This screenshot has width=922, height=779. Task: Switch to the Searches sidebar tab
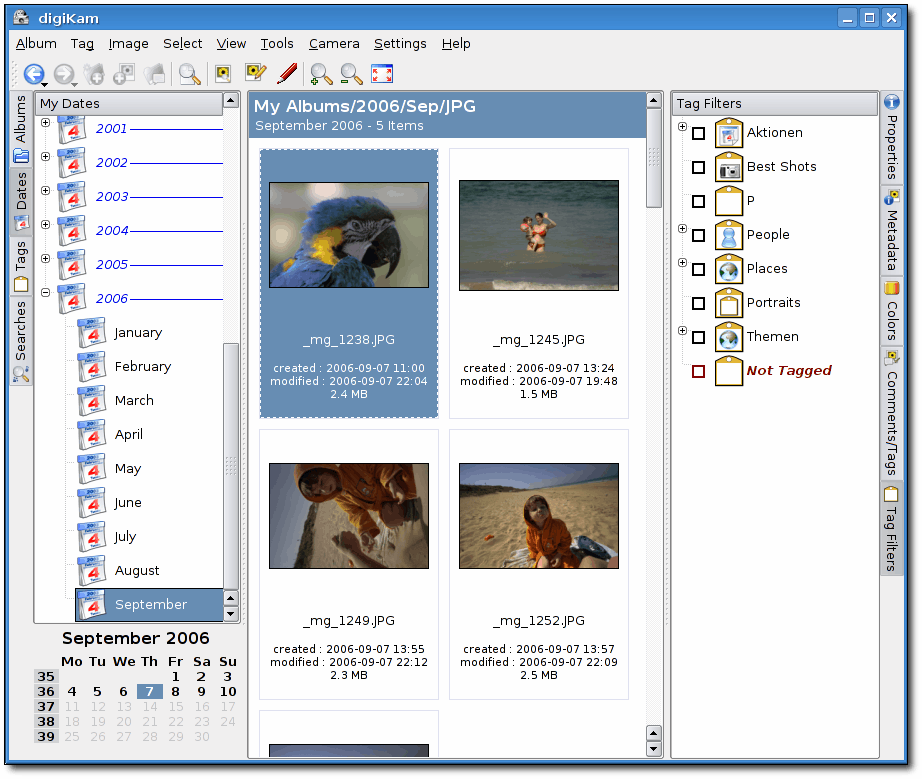tap(21, 341)
